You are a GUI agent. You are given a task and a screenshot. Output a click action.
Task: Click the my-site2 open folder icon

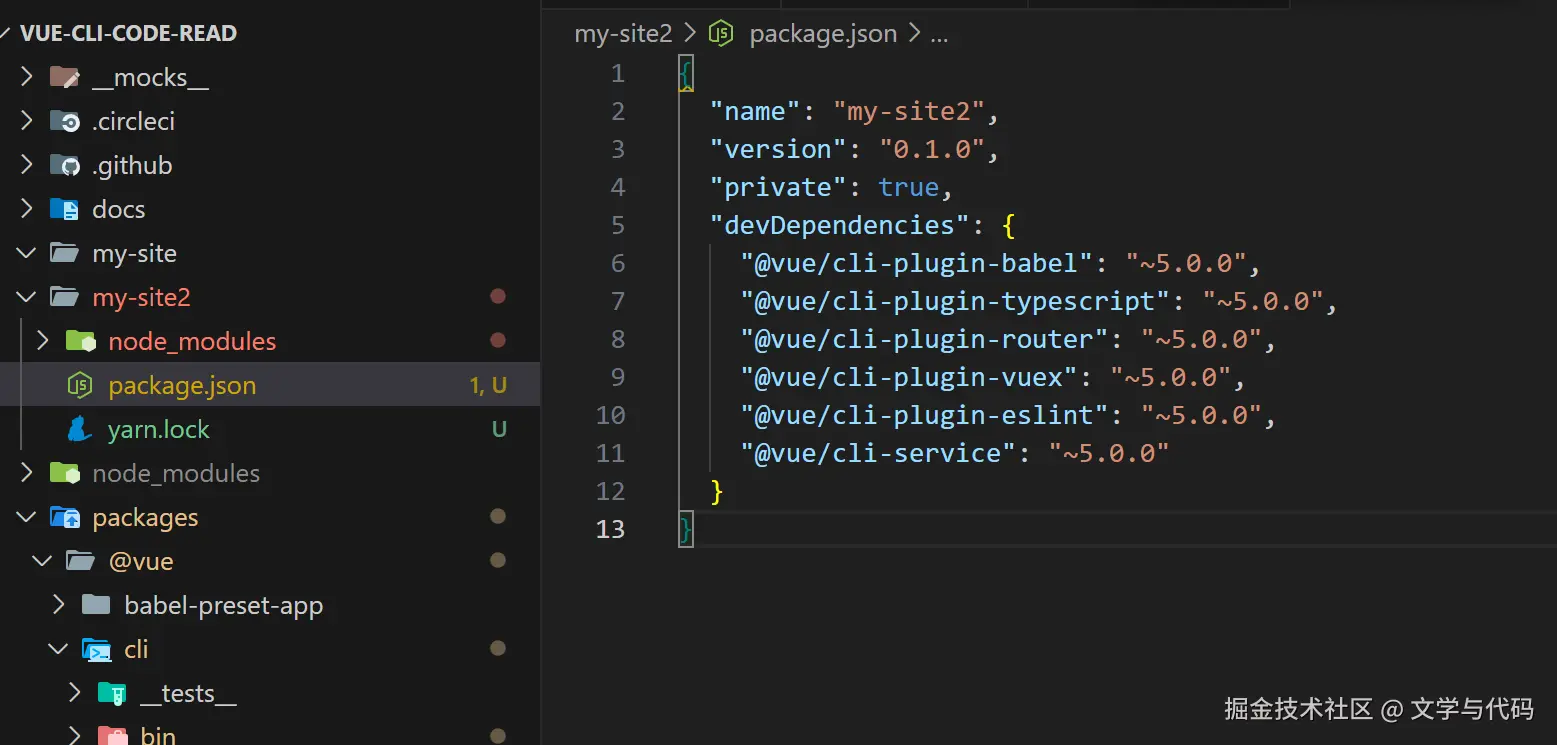pyautogui.click(x=65, y=297)
